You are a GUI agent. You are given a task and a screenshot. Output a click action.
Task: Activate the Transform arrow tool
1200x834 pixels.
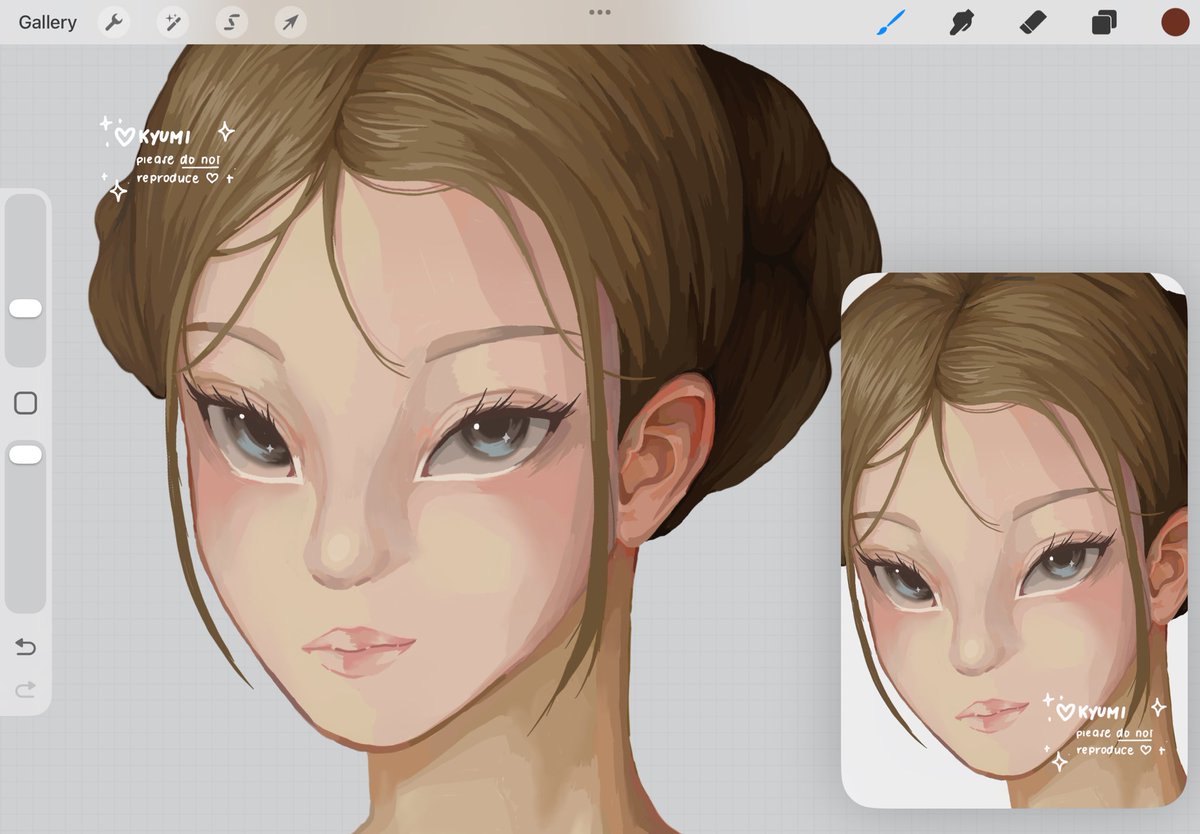[290, 22]
